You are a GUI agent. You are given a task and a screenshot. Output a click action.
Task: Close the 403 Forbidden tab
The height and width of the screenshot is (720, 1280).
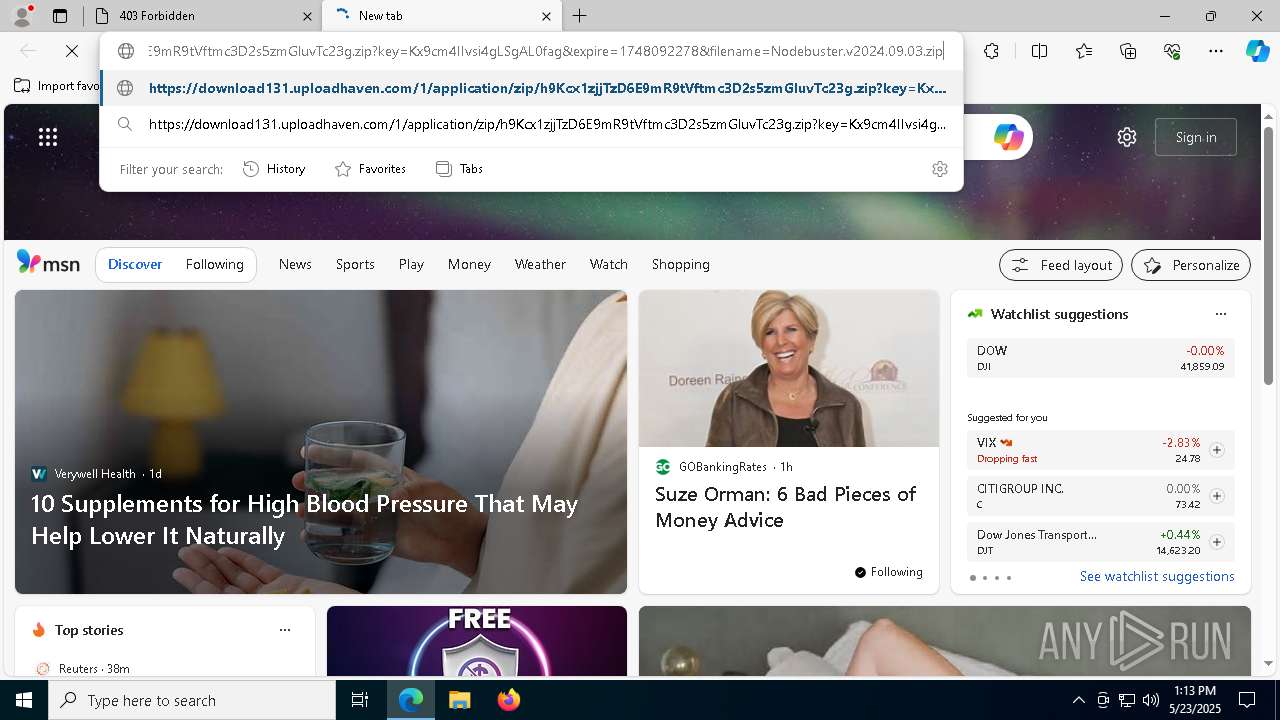pos(307,16)
